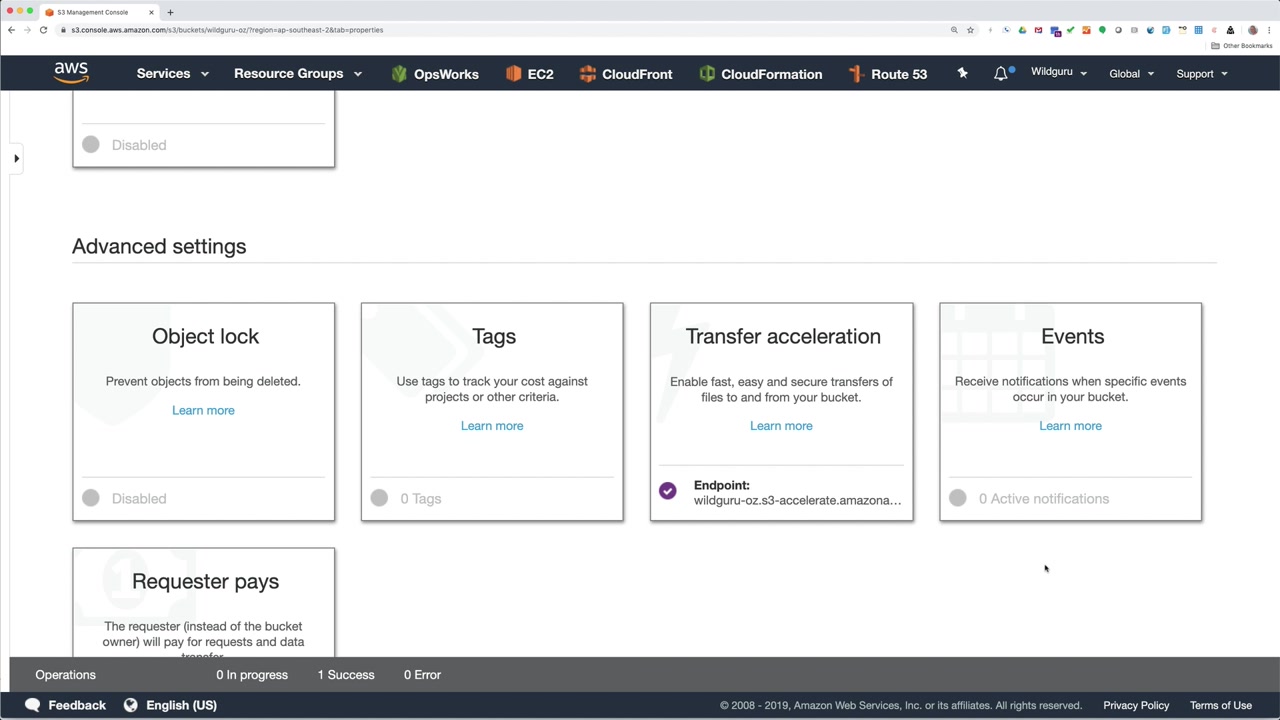Open the EC2 shortcut in the navbar
The height and width of the screenshot is (720, 1280).
(529, 74)
